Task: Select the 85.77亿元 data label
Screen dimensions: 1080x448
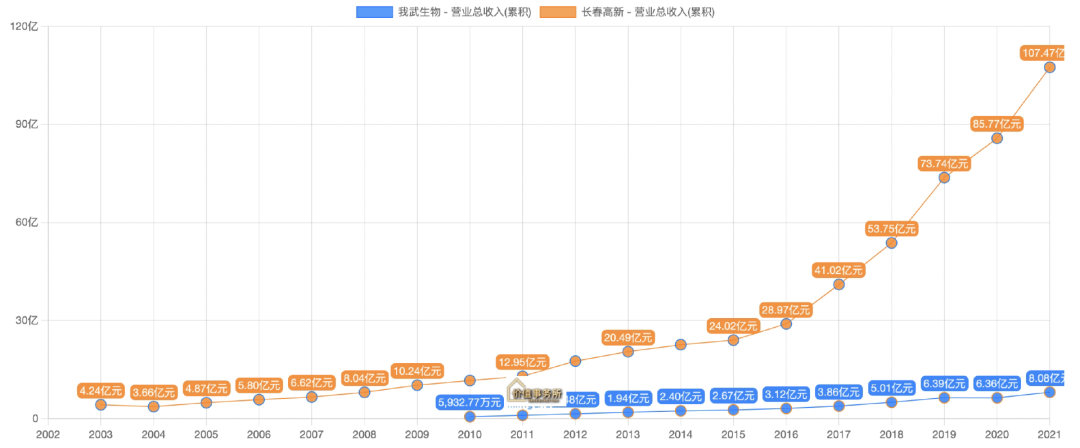Action: 997,124
